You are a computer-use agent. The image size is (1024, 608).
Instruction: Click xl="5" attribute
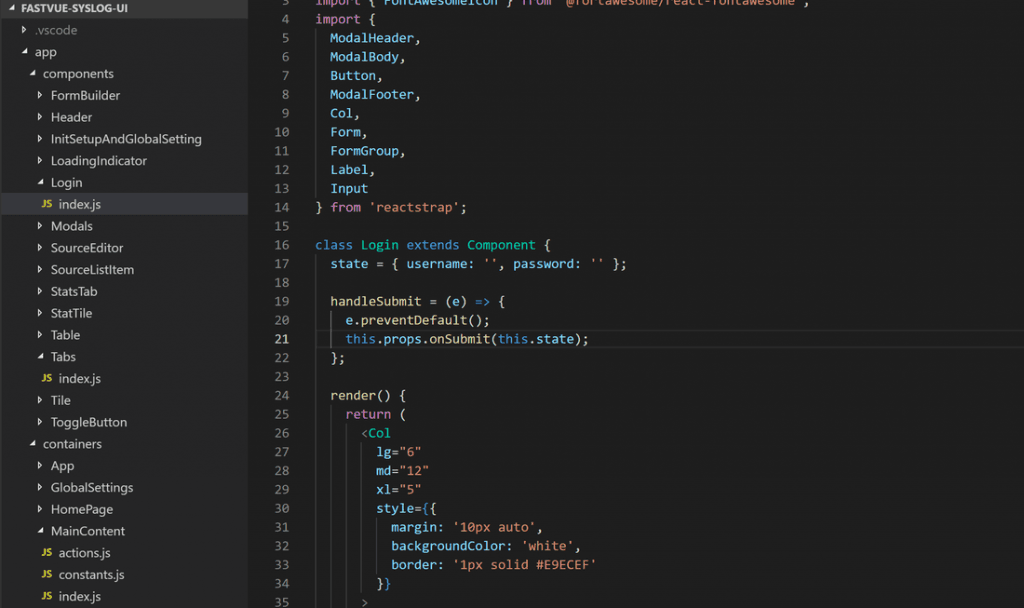coord(398,489)
